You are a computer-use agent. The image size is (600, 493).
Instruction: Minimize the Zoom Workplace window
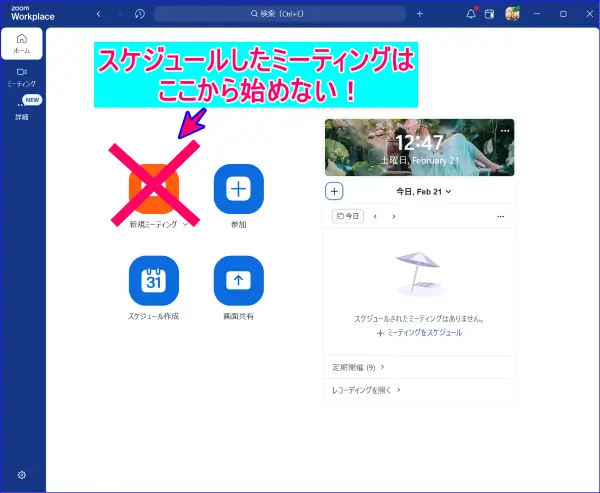tap(537, 14)
